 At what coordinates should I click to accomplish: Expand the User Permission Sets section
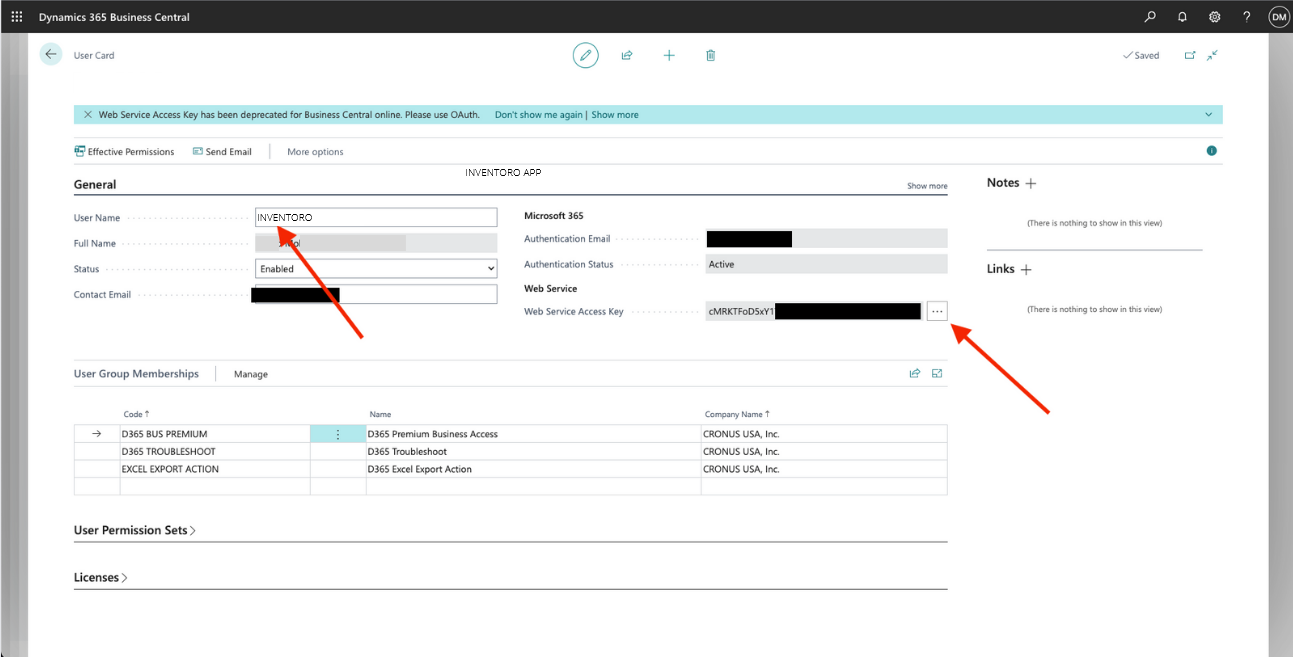pyautogui.click(x=134, y=530)
